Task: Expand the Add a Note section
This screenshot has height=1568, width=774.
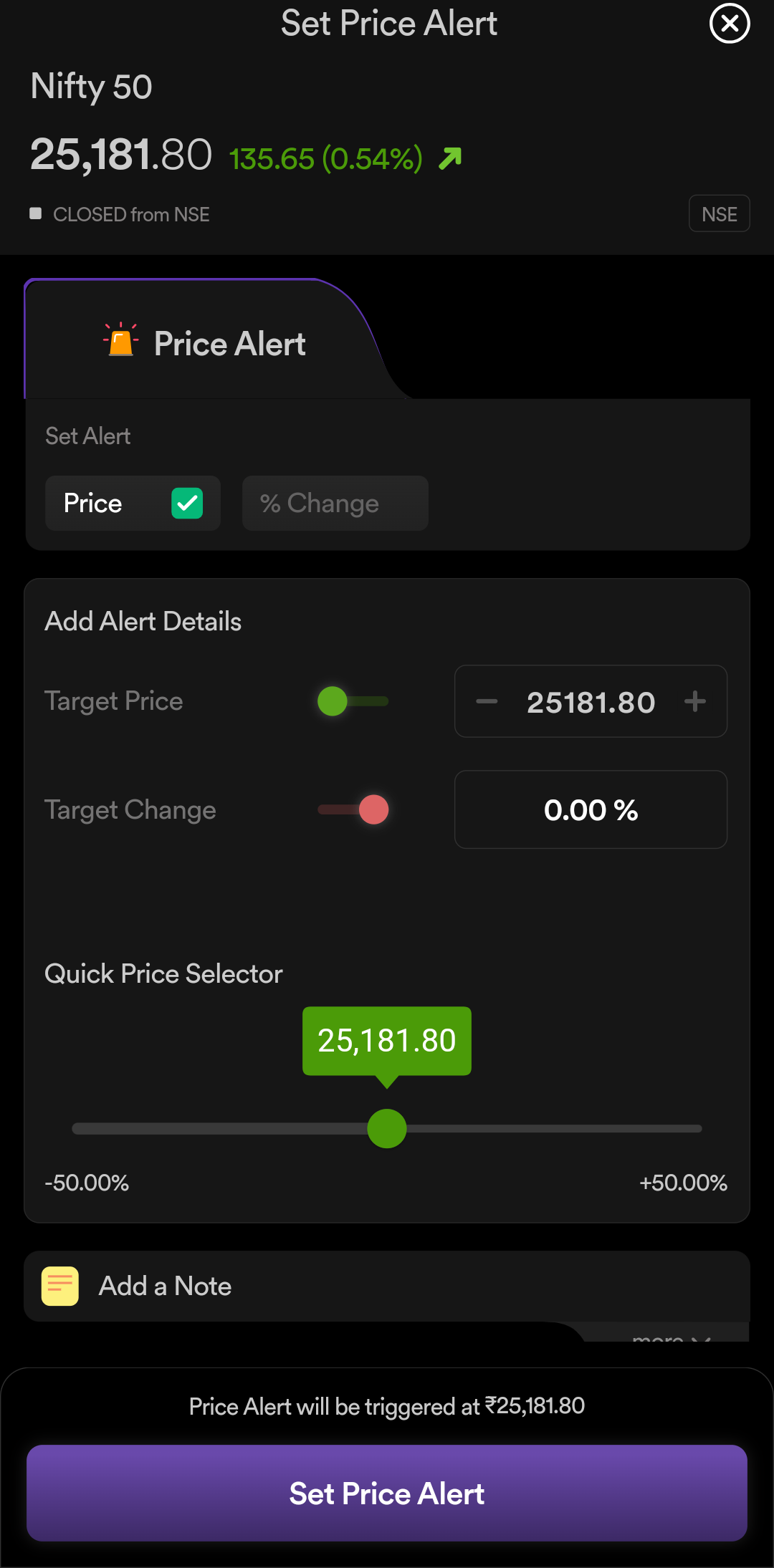Action: tap(165, 1286)
